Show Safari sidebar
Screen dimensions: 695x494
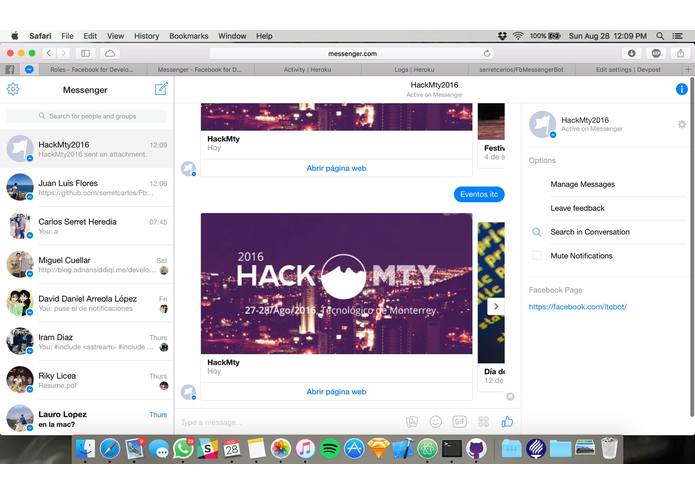coord(85,53)
